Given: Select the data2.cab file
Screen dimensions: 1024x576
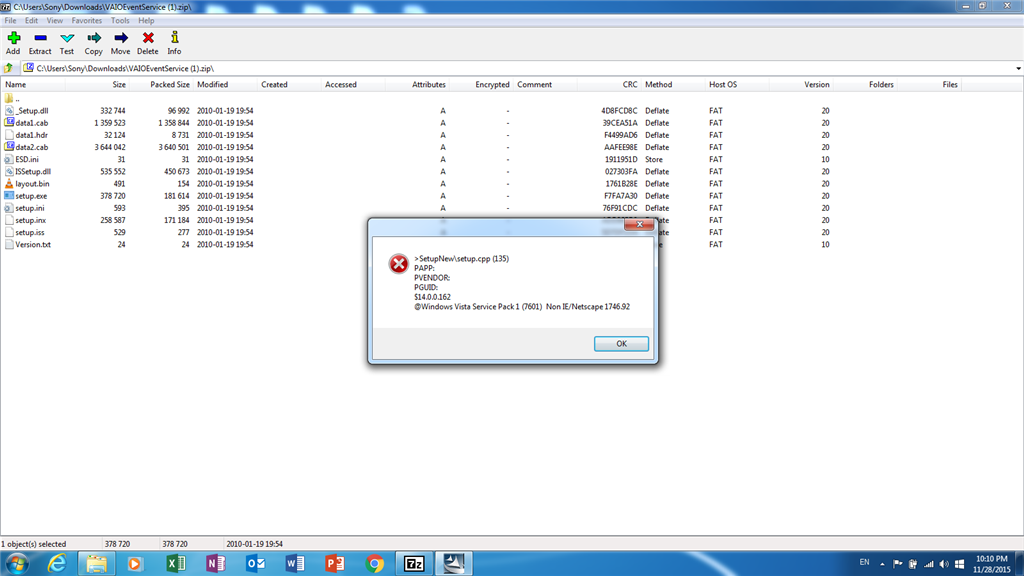Looking at the screenshot, I should (31, 147).
